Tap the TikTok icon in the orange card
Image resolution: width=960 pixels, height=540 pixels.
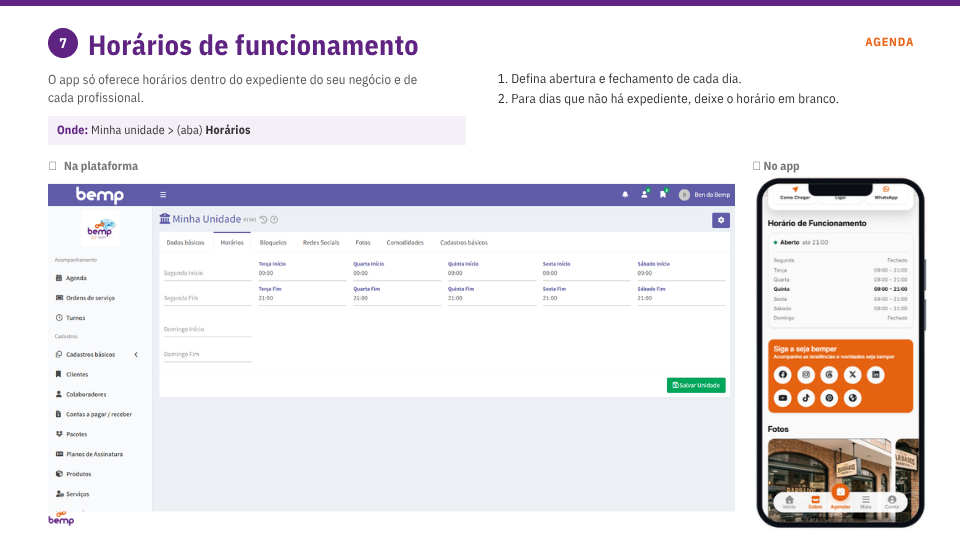806,398
